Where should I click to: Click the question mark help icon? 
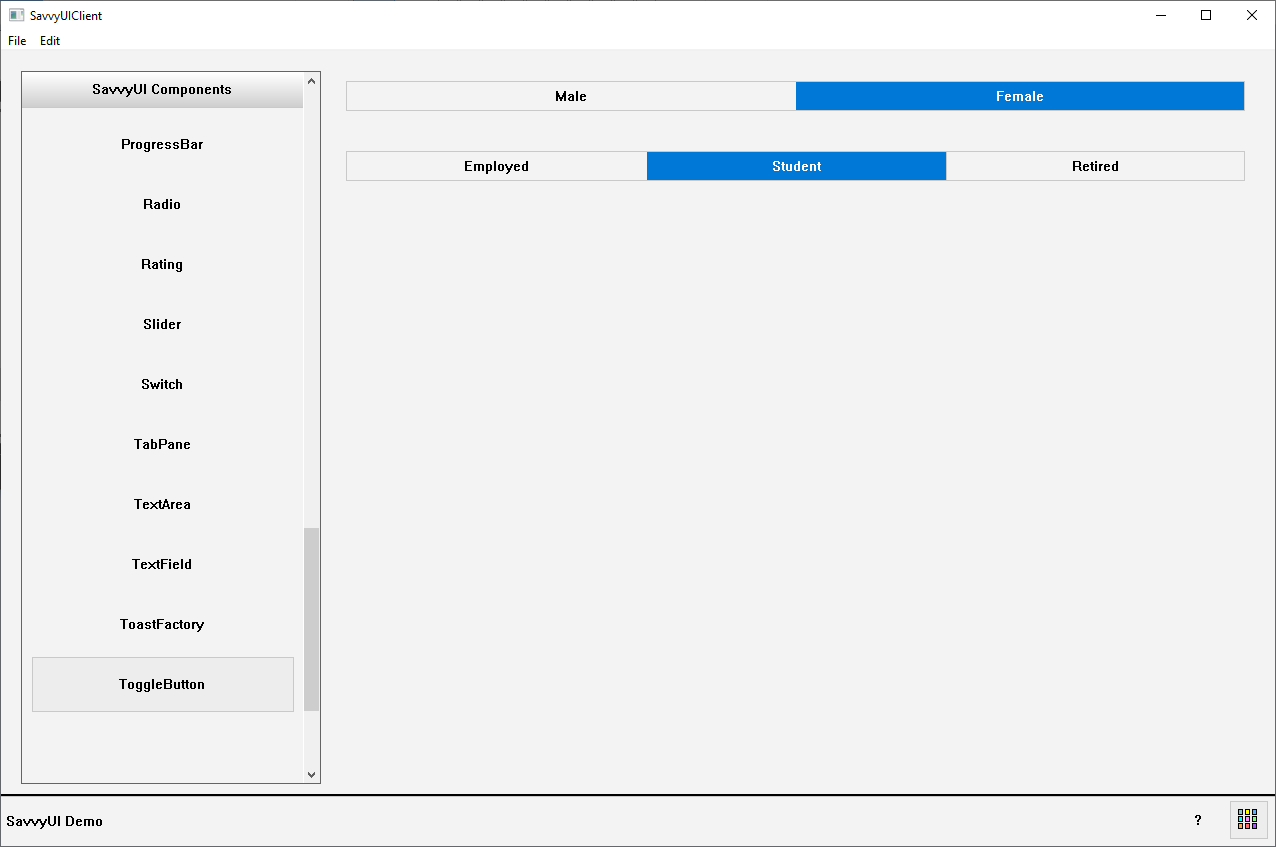click(x=1198, y=820)
